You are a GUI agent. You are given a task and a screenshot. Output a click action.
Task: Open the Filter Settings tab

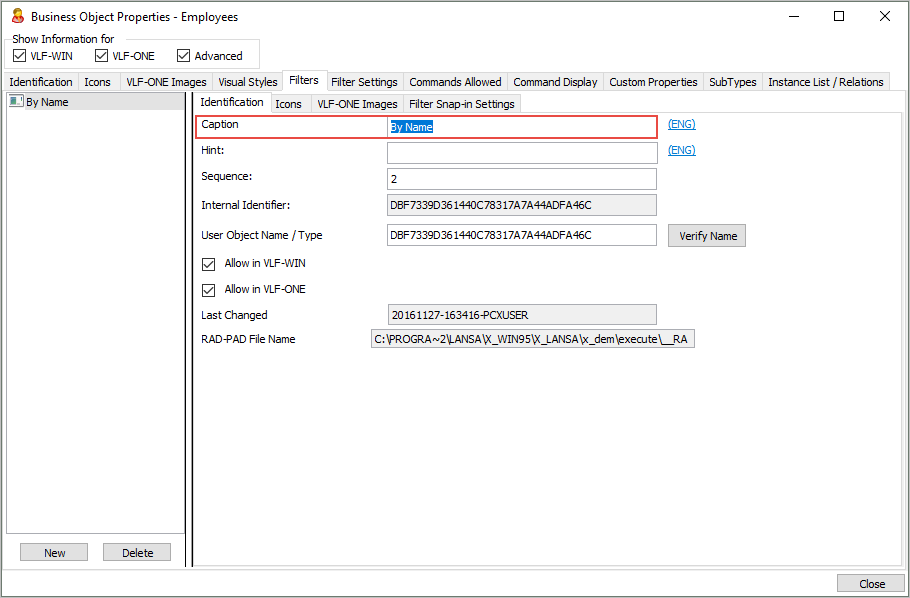coord(364,82)
